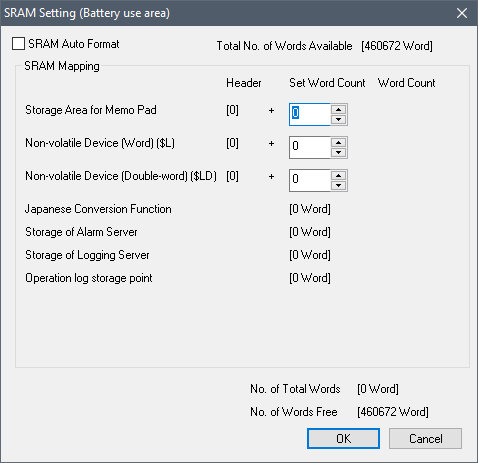Click the Non-volatile Device (Double-word) count field
This screenshot has width=478, height=463.
click(310, 180)
